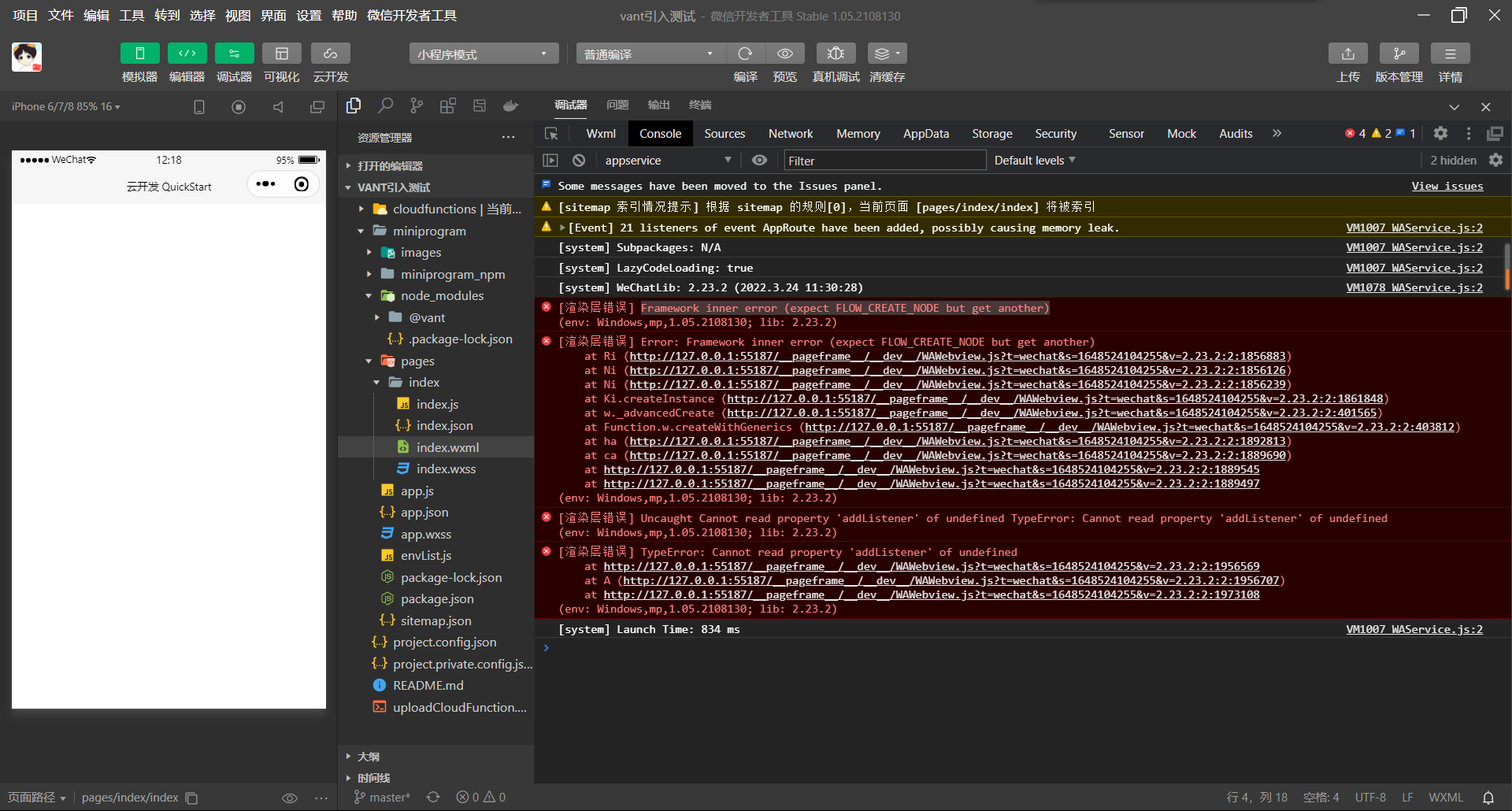This screenshot has width=1512, height=811.
Task: Detach the simulator into separate window
Action: point(317,107)
